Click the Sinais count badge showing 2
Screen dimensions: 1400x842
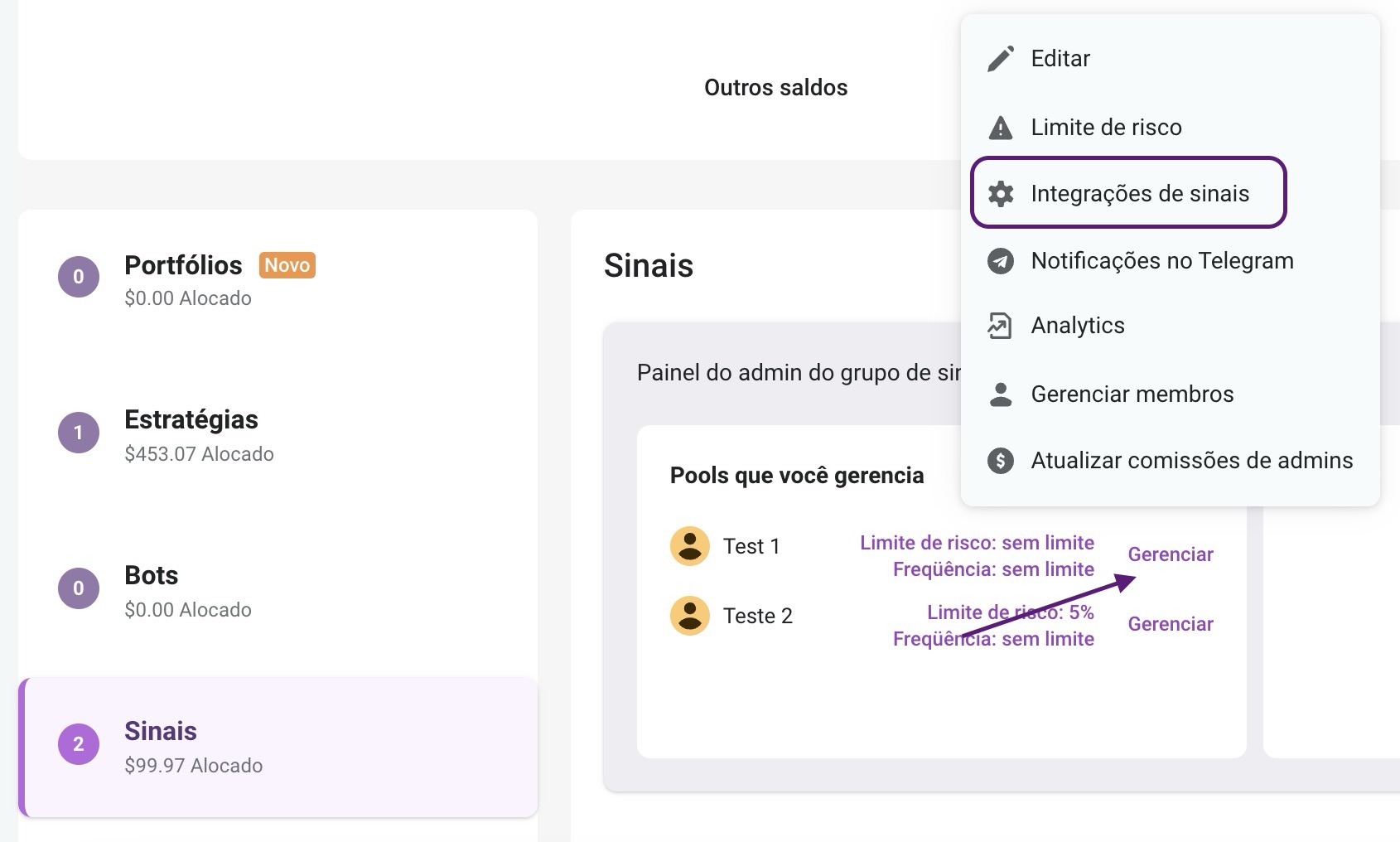(79, 744)
